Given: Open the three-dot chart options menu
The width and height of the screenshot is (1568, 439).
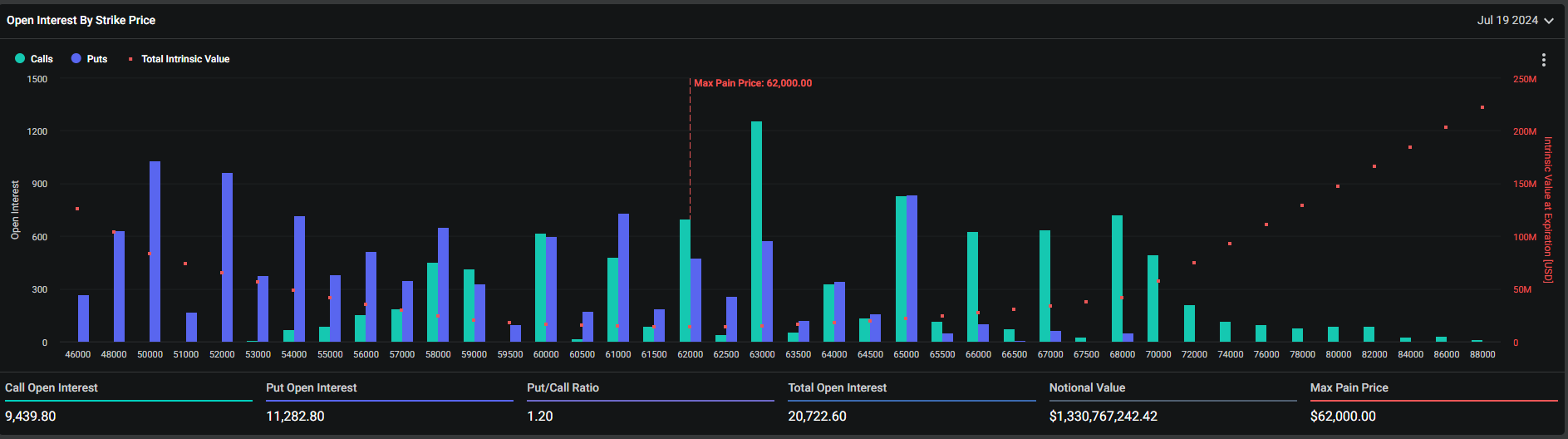Looking at the screenshot, I should 1543,60.
